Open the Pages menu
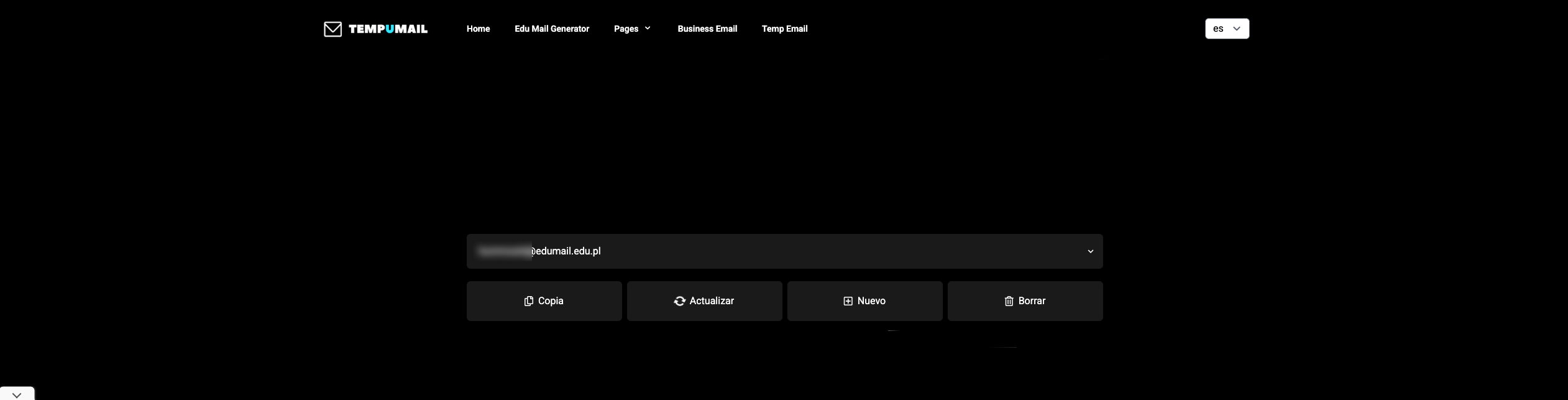1568x400 pixels. [626, 29]
